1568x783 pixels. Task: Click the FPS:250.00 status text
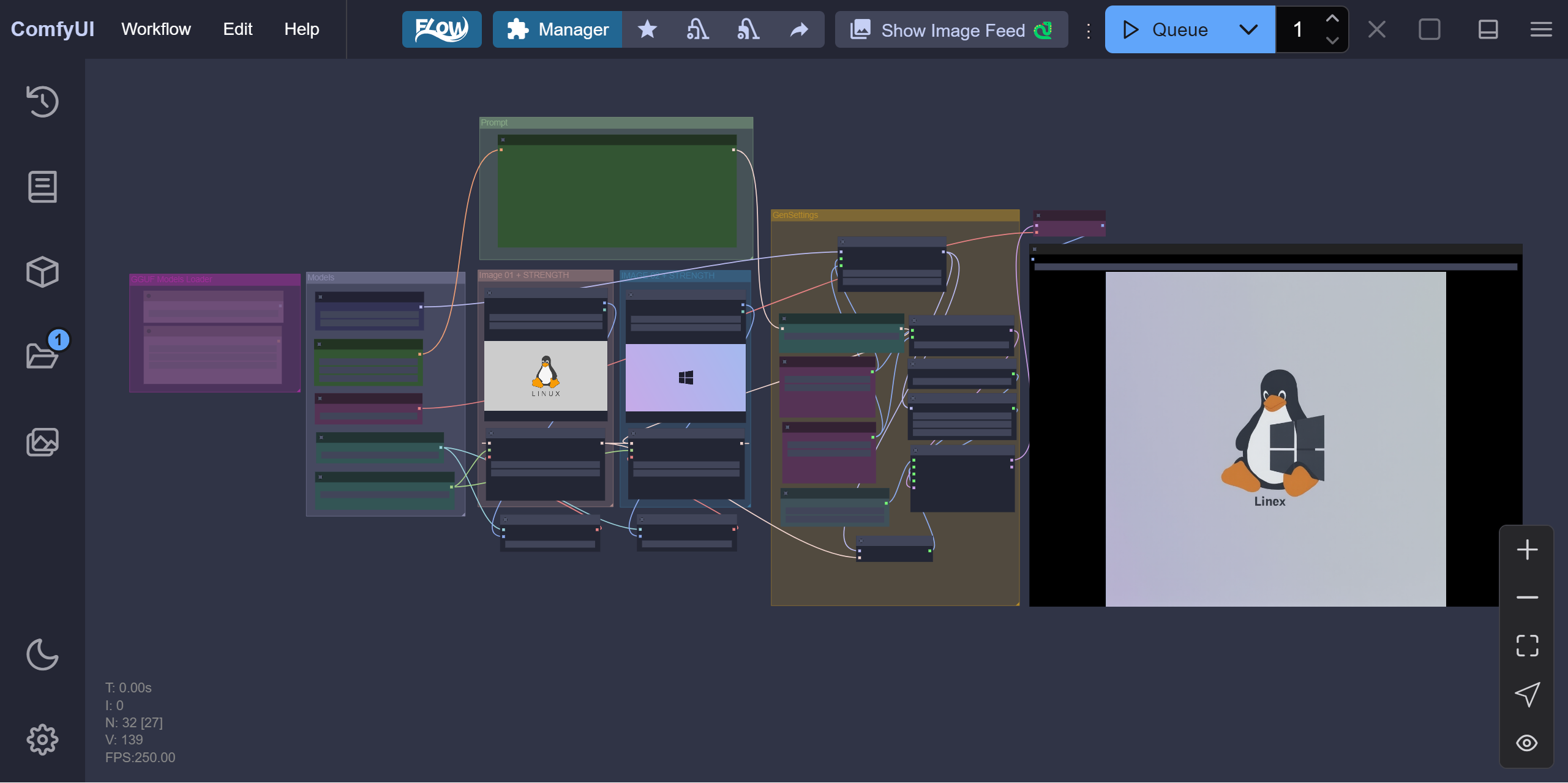coord(140,757)
